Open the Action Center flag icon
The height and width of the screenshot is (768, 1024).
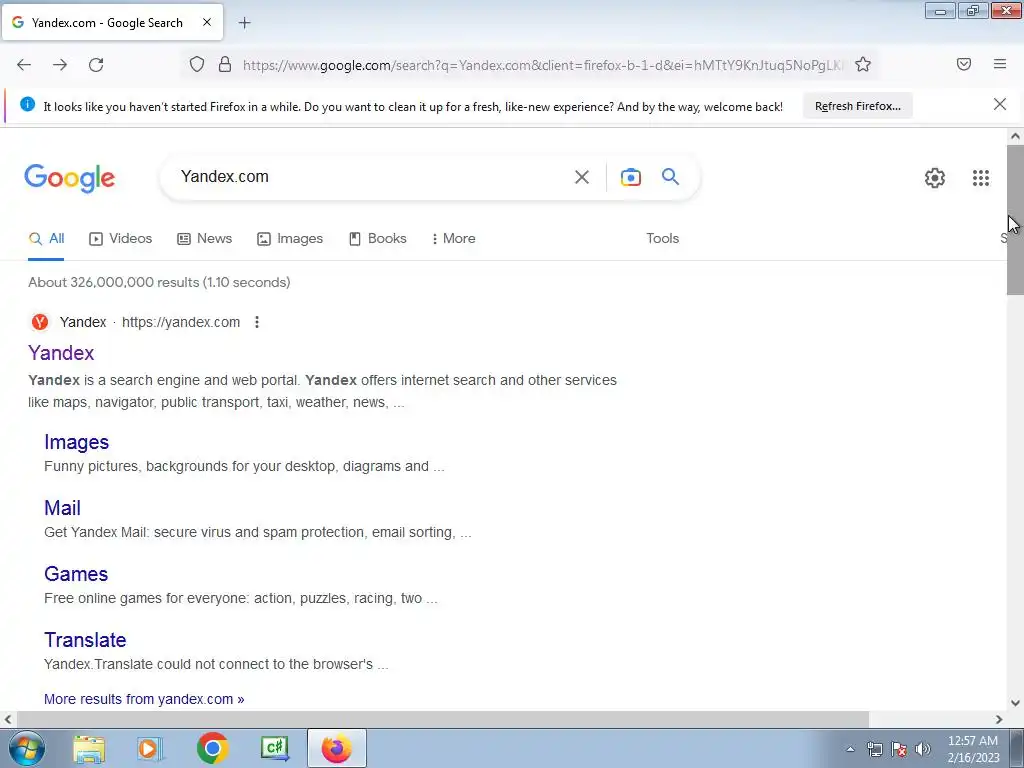click(x=899, y=749)
